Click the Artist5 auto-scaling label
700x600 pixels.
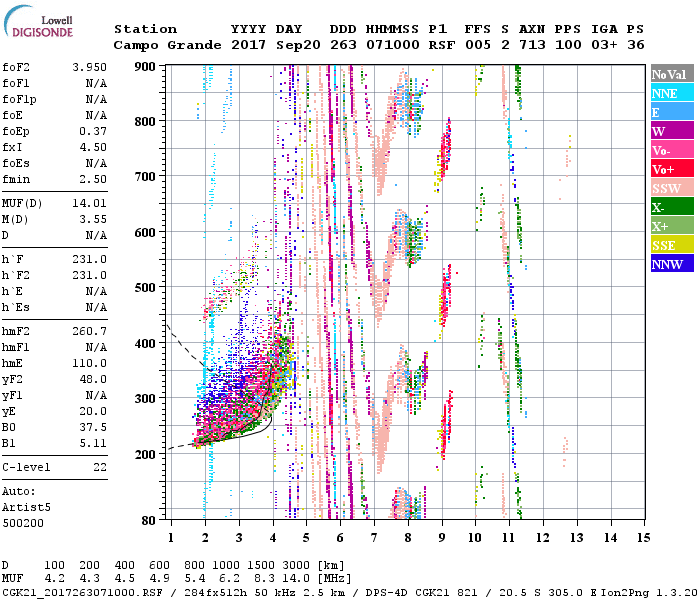point(26,508)
